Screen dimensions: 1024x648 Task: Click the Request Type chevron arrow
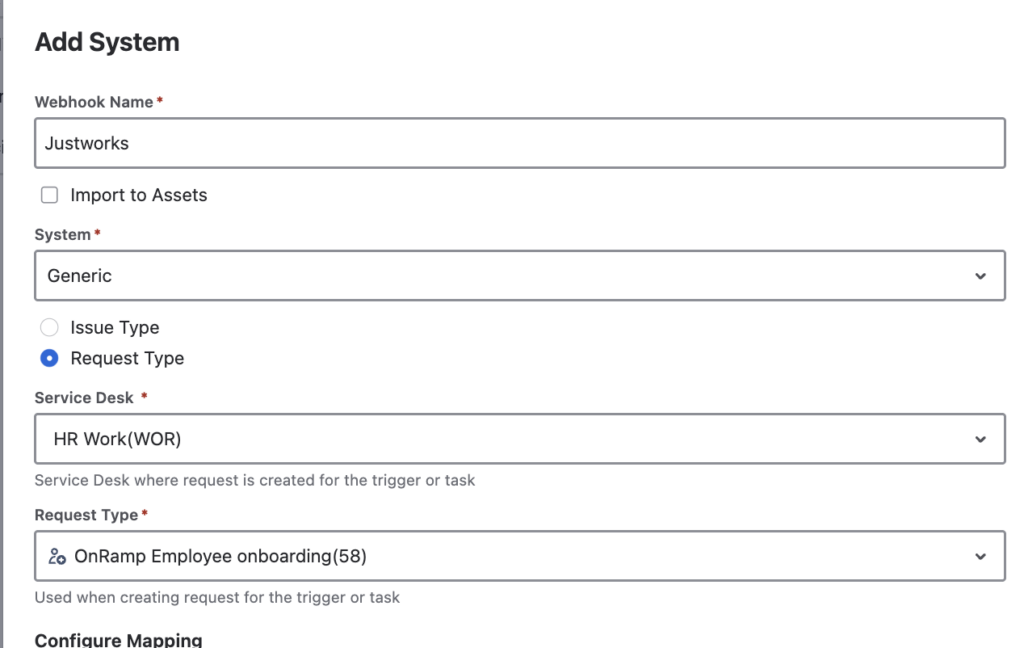980,557
